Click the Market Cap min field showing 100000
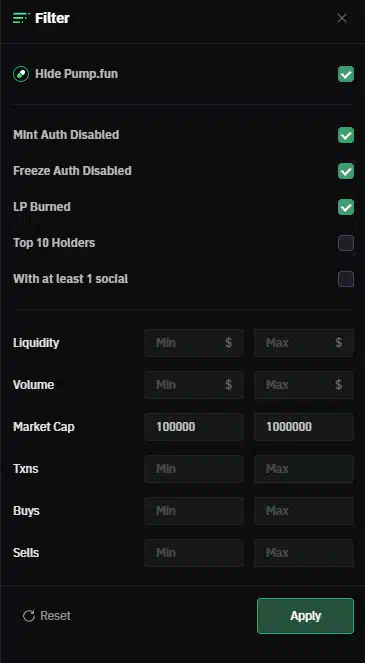 pyautogui.click(x=194, y=427)
